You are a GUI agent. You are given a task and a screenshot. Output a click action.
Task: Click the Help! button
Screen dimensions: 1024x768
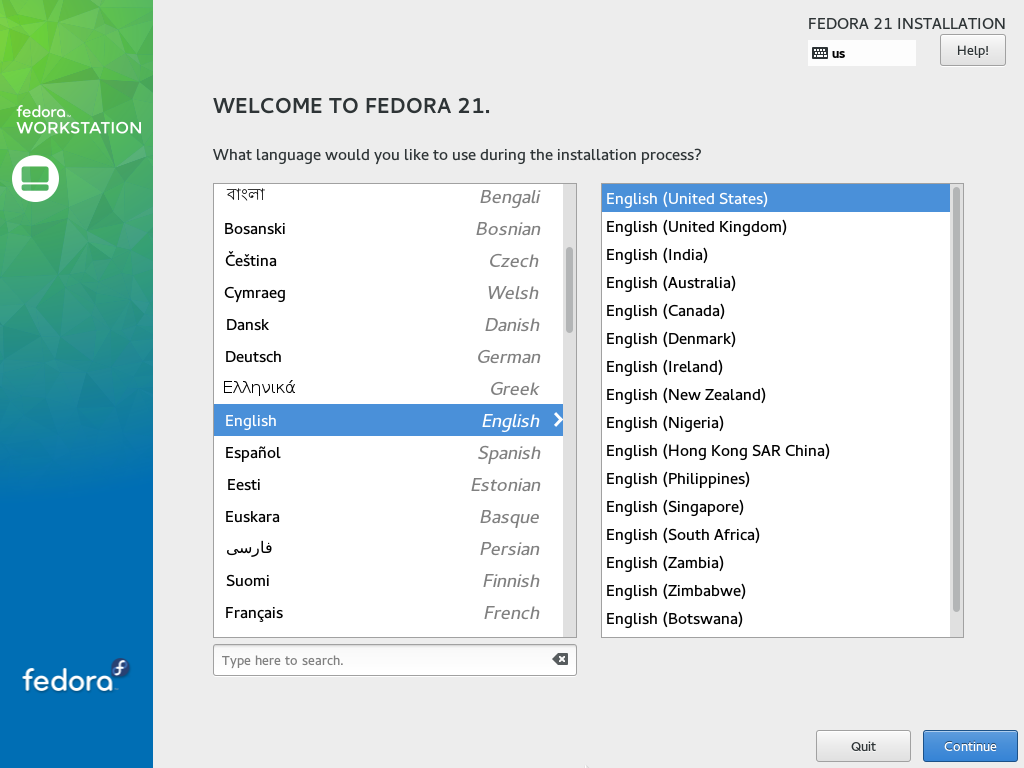[971, 49]
